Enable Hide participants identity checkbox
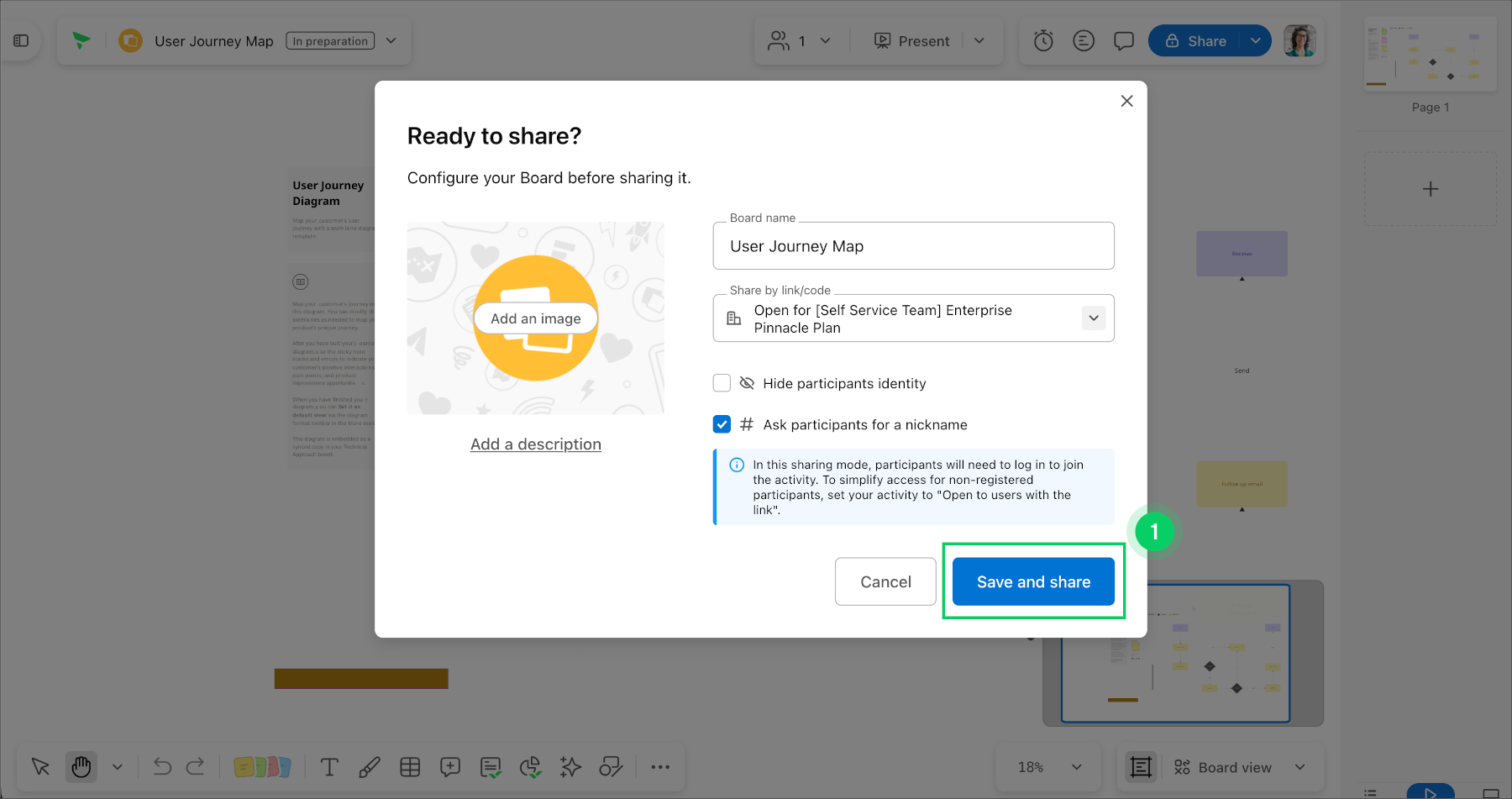1512x799 pixels. click(722, 383)
